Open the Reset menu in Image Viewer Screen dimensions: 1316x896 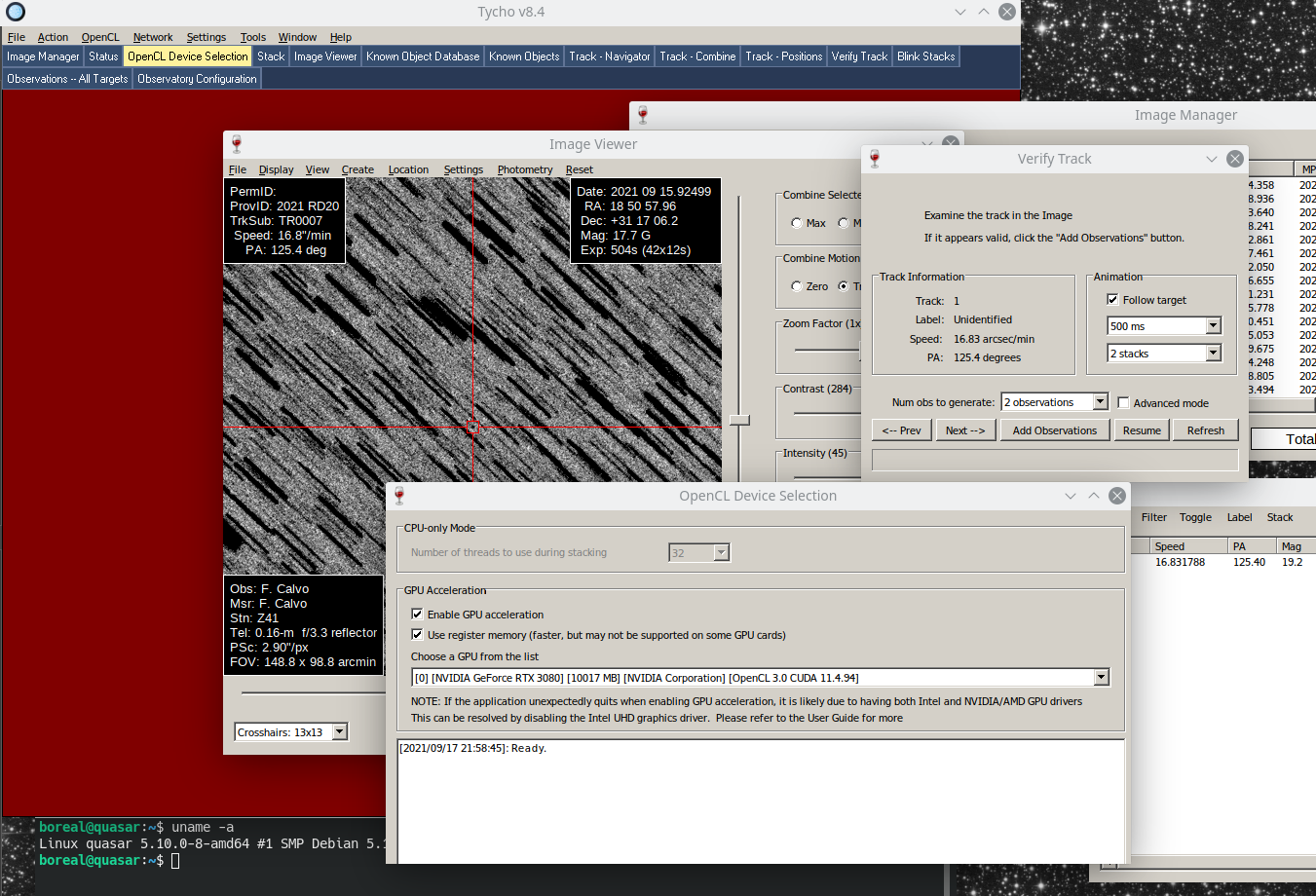580,169
